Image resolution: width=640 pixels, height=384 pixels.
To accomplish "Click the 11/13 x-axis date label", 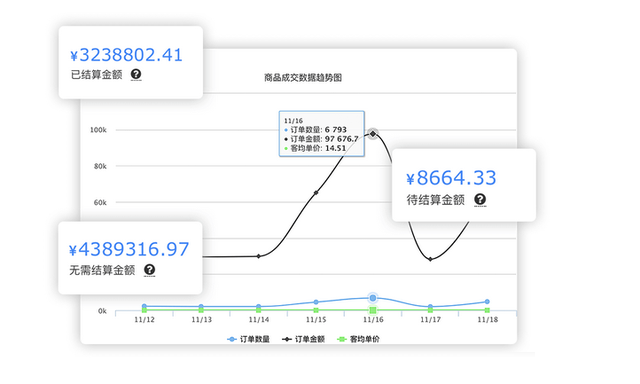I will pyautogui.click(x=202, y=320).
